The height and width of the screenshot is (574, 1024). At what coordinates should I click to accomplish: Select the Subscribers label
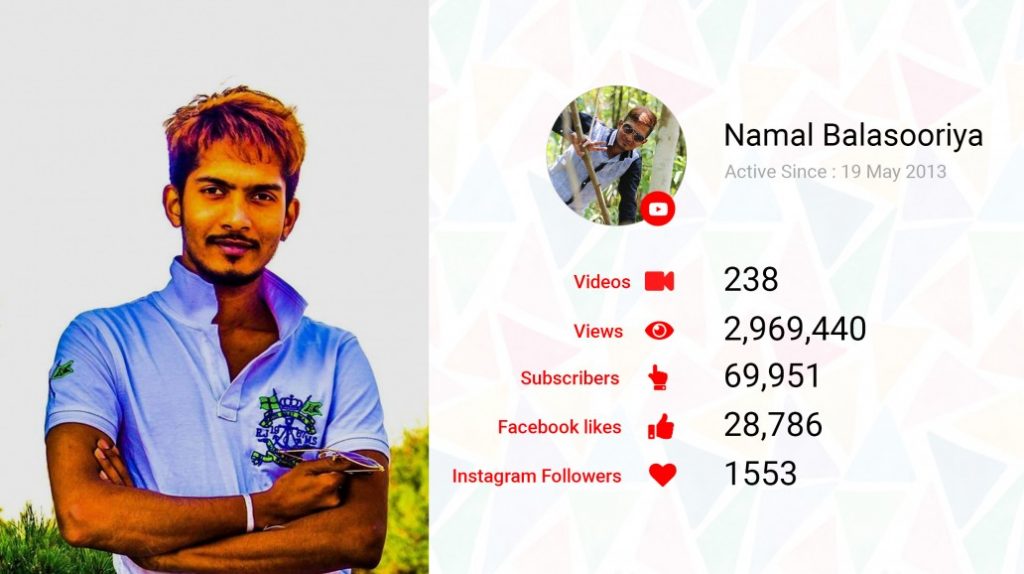coord(569,378)
